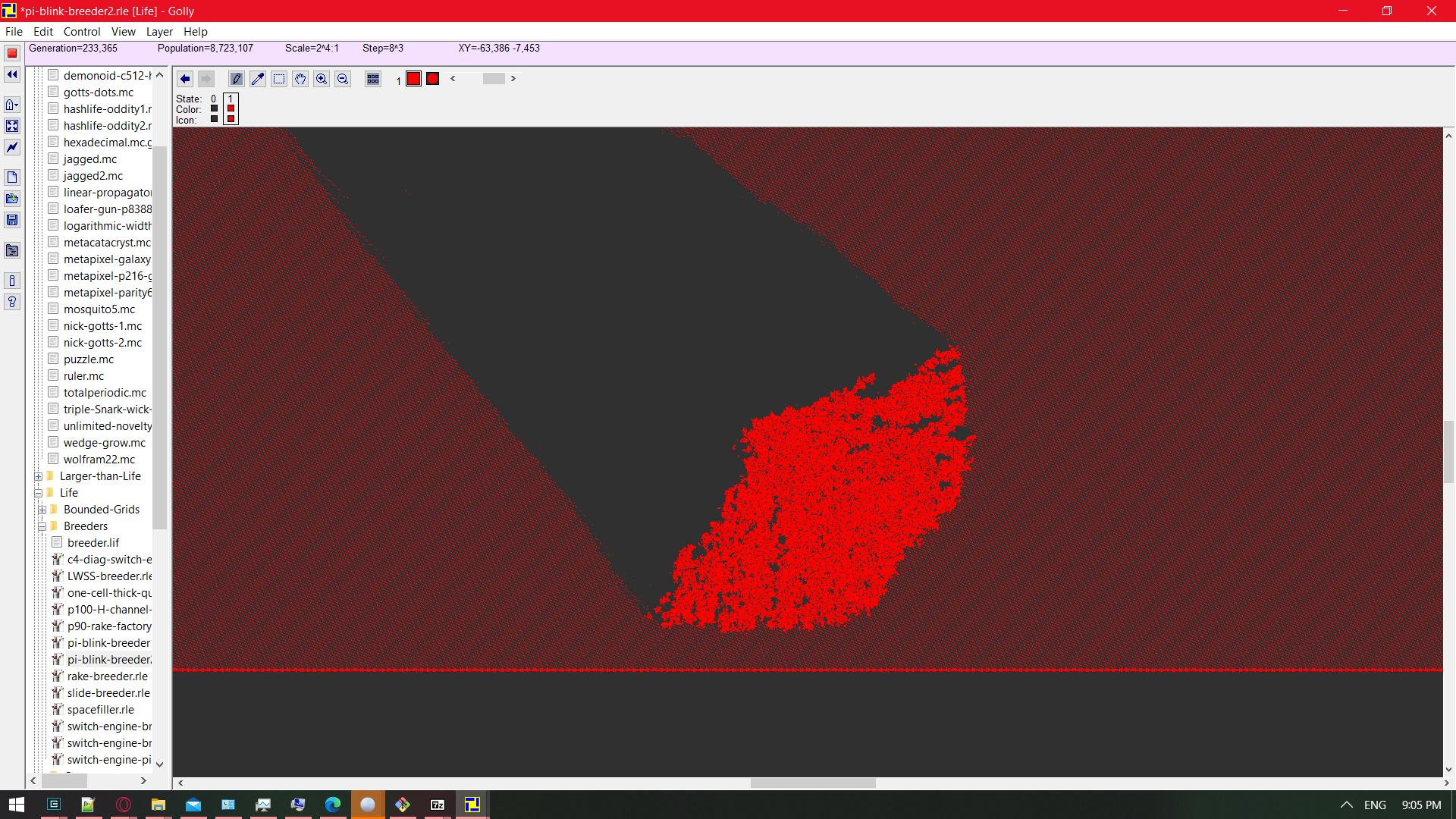Activate the rectangular Select tool
This screenshot has width=1456, height=819.
(279, 78)
